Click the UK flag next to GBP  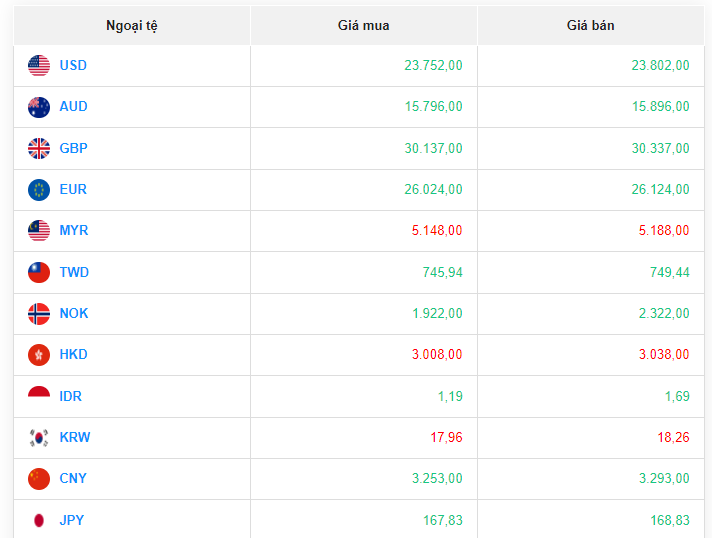pos(39,149)
